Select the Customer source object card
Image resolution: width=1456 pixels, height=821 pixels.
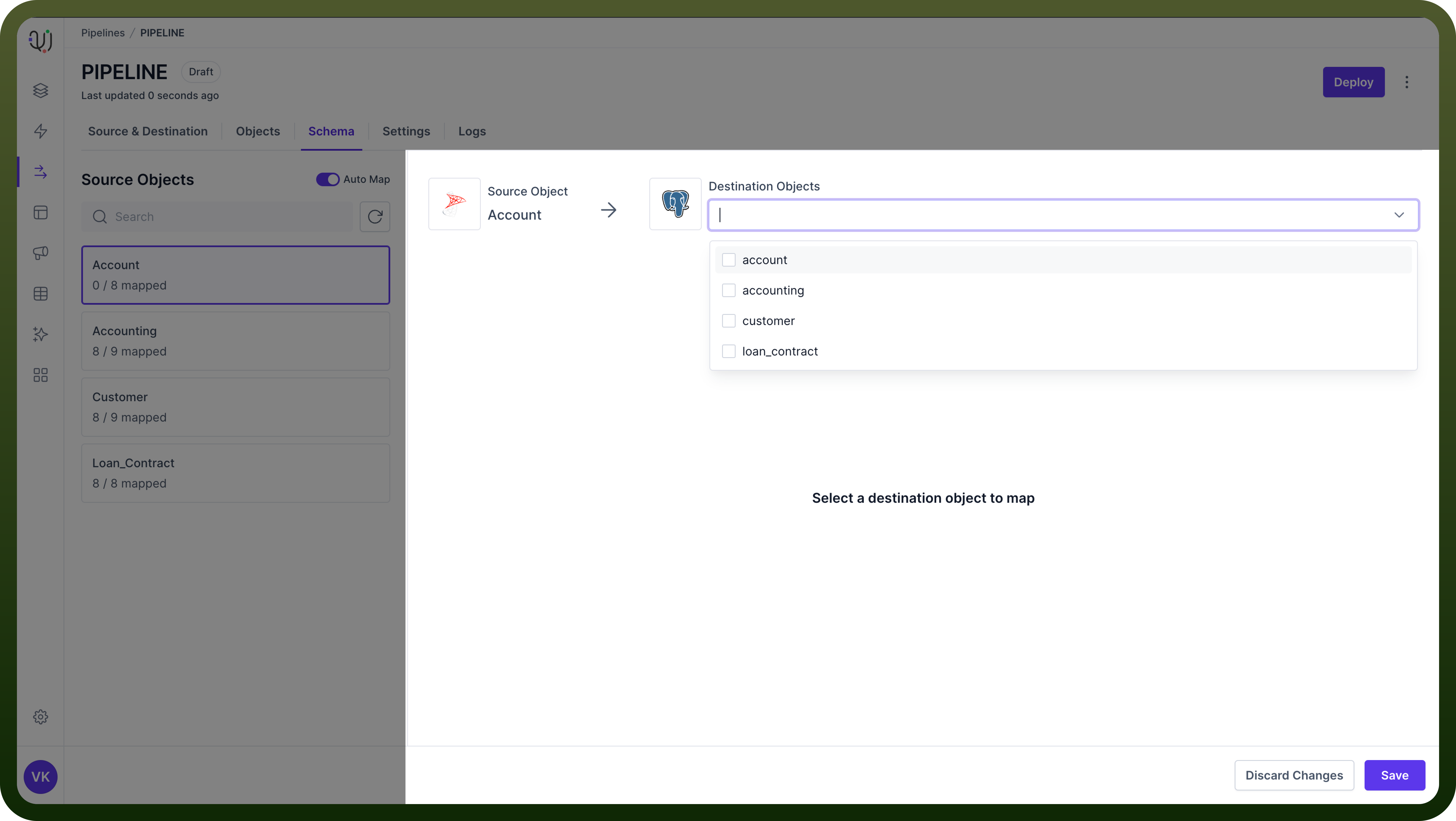[236, 407]
